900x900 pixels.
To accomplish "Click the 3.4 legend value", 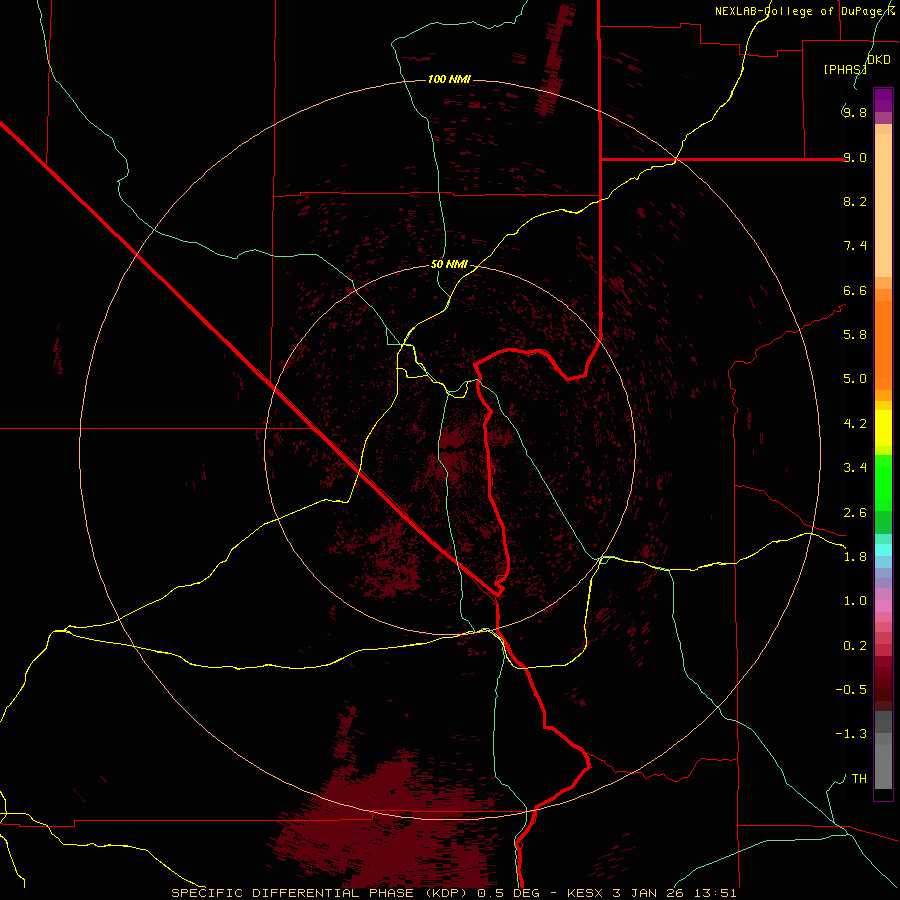I will 855,468.
